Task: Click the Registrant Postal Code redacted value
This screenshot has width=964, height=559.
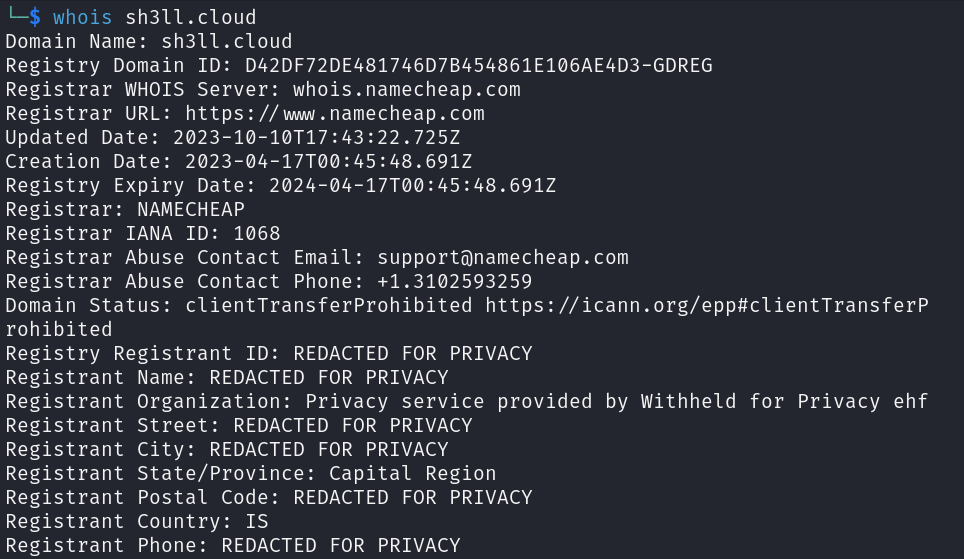Action: coord(413,498)
